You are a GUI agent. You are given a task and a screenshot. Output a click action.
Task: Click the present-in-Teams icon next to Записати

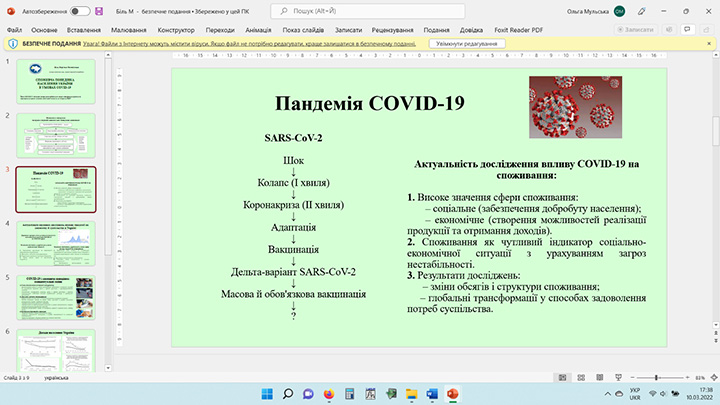point(669,29)
